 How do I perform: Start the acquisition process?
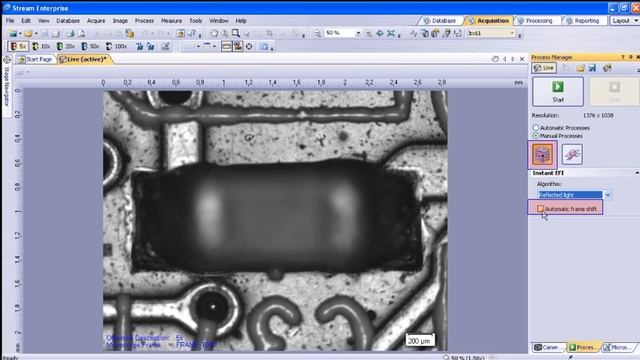[558, 91]
